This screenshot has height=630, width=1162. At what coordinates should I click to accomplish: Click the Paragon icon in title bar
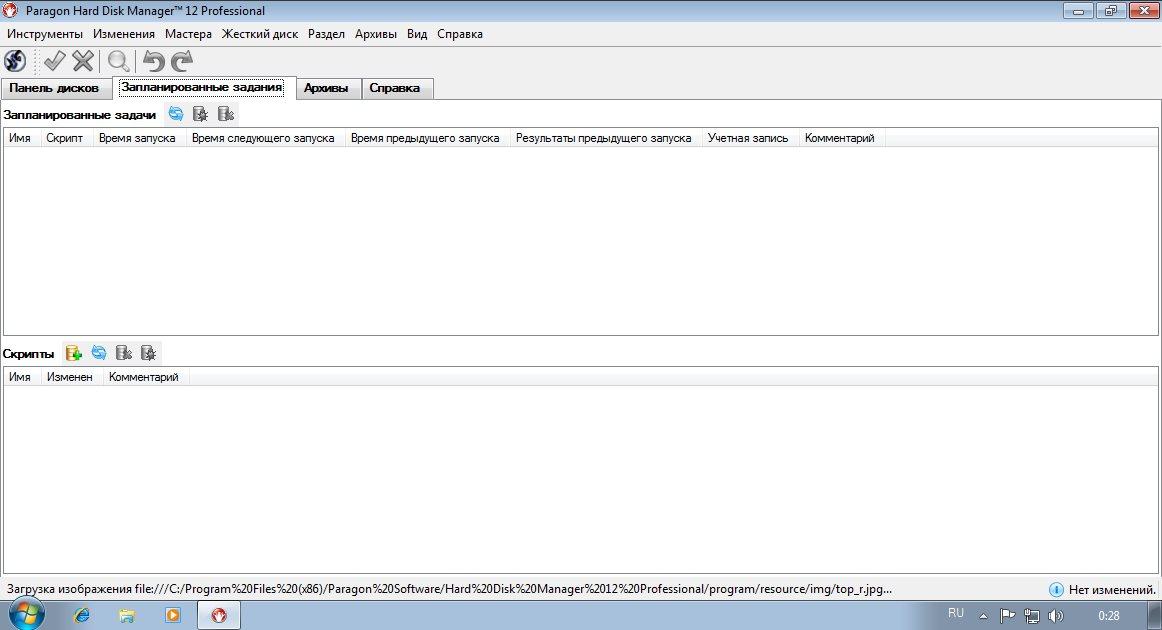[x=10, y=10]
